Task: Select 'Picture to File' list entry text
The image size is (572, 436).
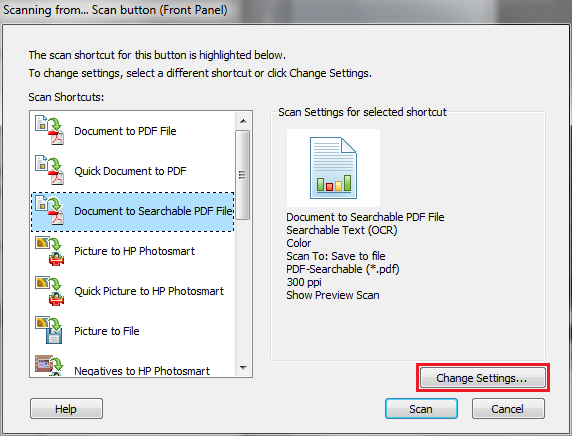Action: 107,331
